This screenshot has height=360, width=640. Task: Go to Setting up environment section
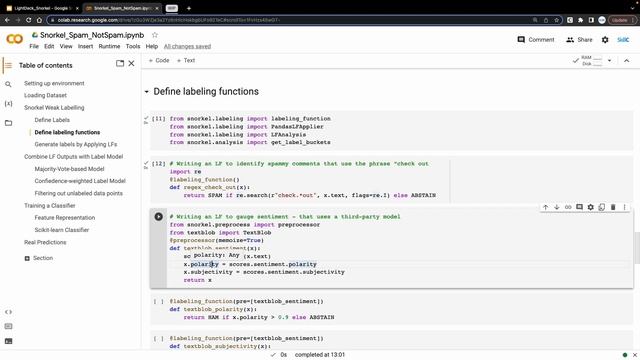click(x=54, y=83)
